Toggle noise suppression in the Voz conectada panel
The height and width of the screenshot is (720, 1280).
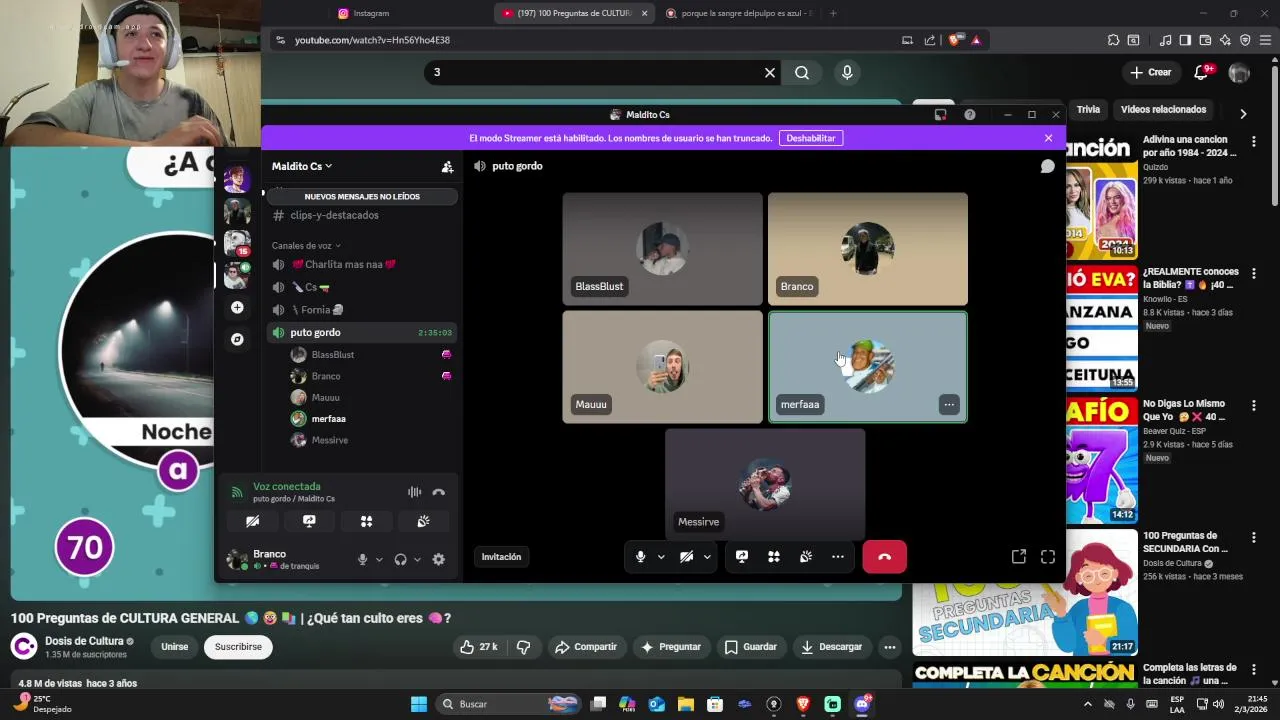[x=414, y=492]
